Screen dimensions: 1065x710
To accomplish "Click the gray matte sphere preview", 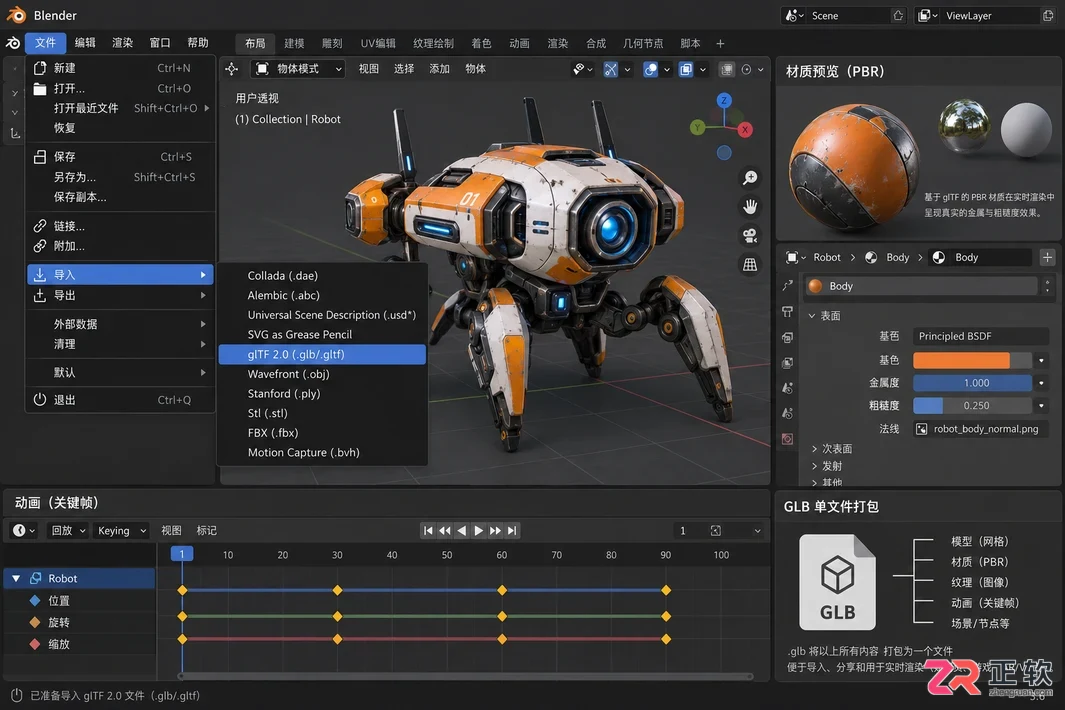I will pyautogui.click(x=1026, y=129).
